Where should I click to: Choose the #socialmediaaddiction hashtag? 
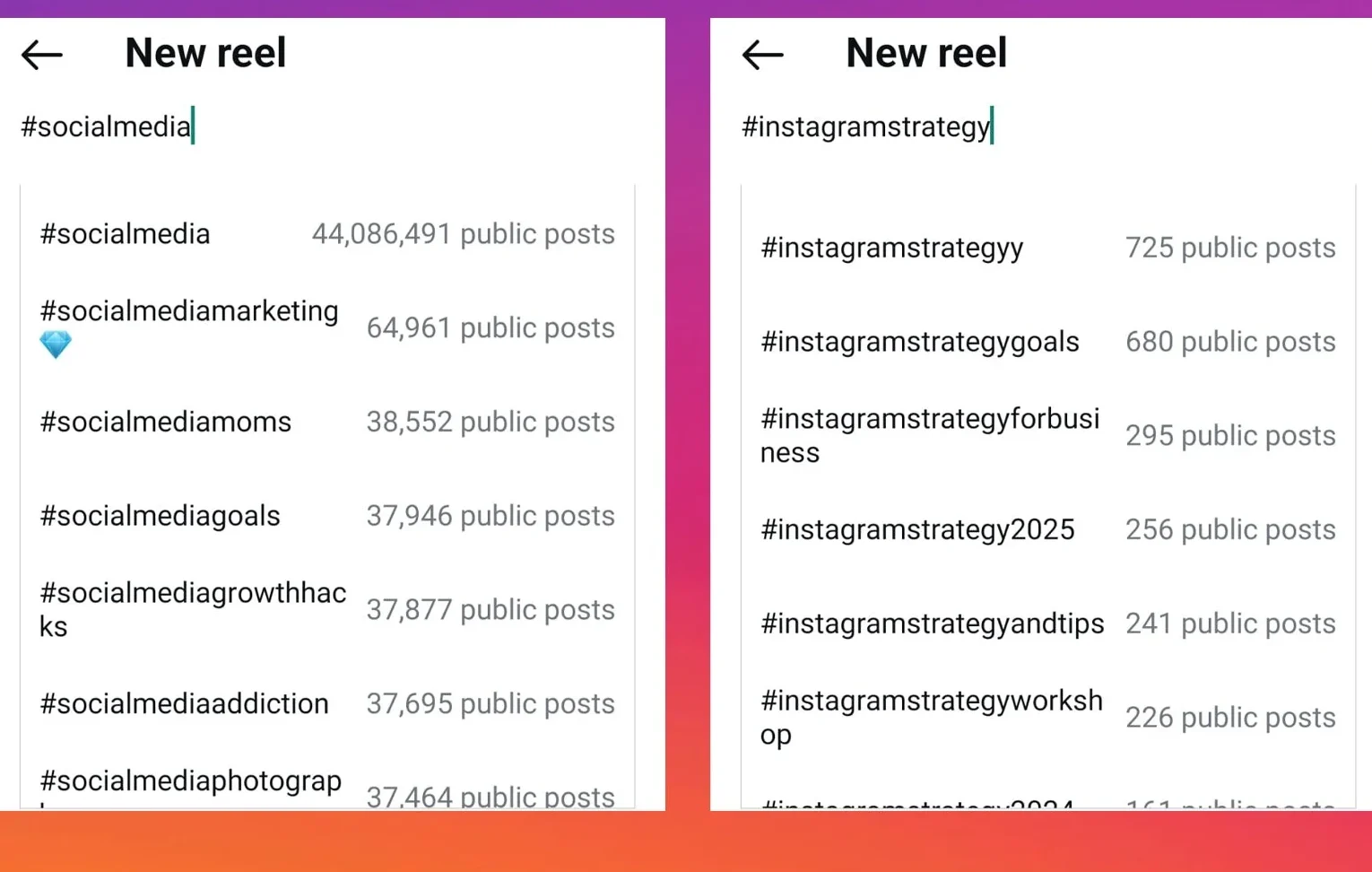[327, 703]
